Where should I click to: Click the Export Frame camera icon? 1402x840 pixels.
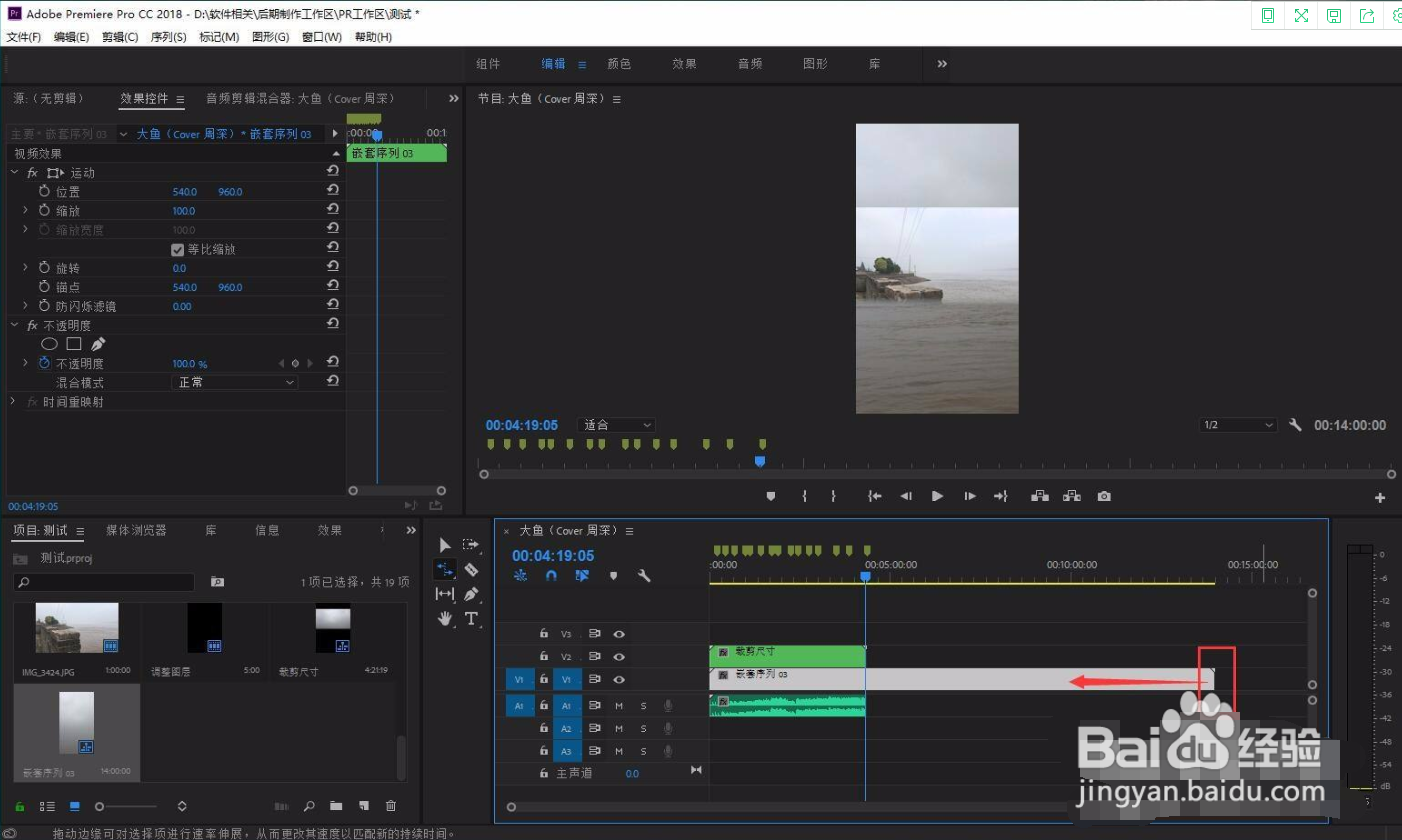pyautogui.click(x=1104, y=496)
